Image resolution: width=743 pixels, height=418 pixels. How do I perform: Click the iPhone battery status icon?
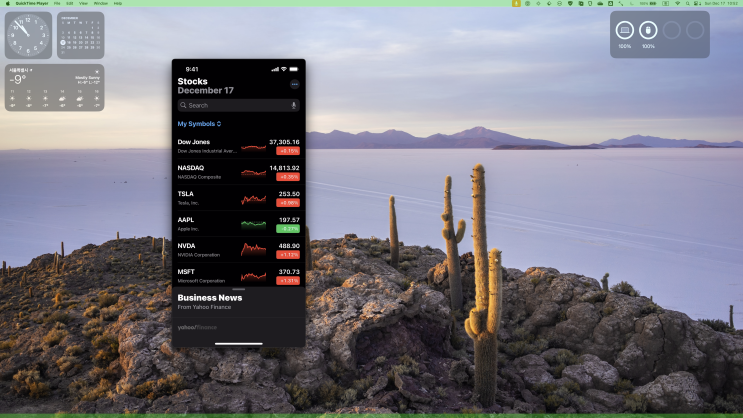coord(294,69)
